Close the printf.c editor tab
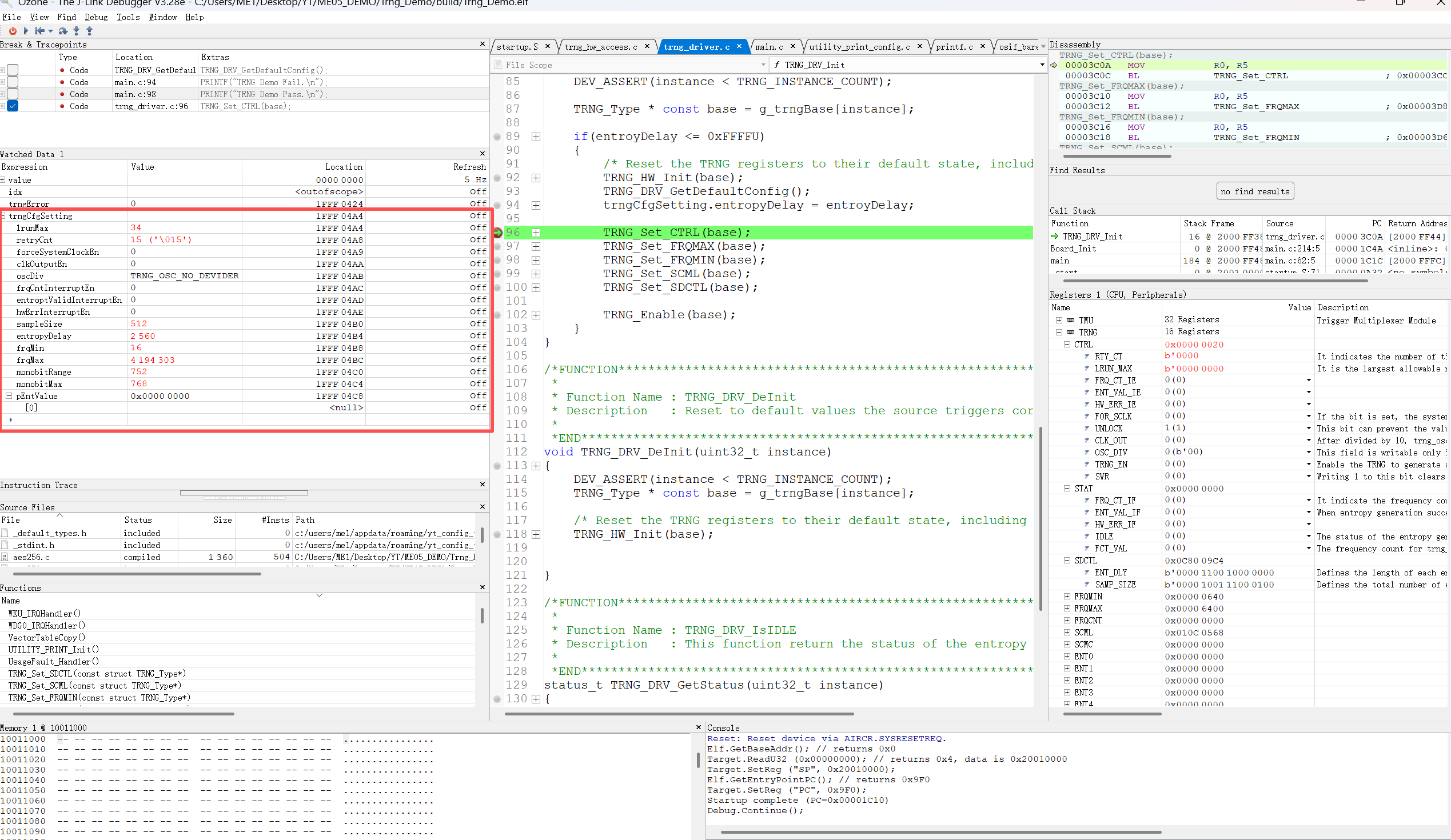Viewport: 1451px width, 840px height. tap(983, 46)
